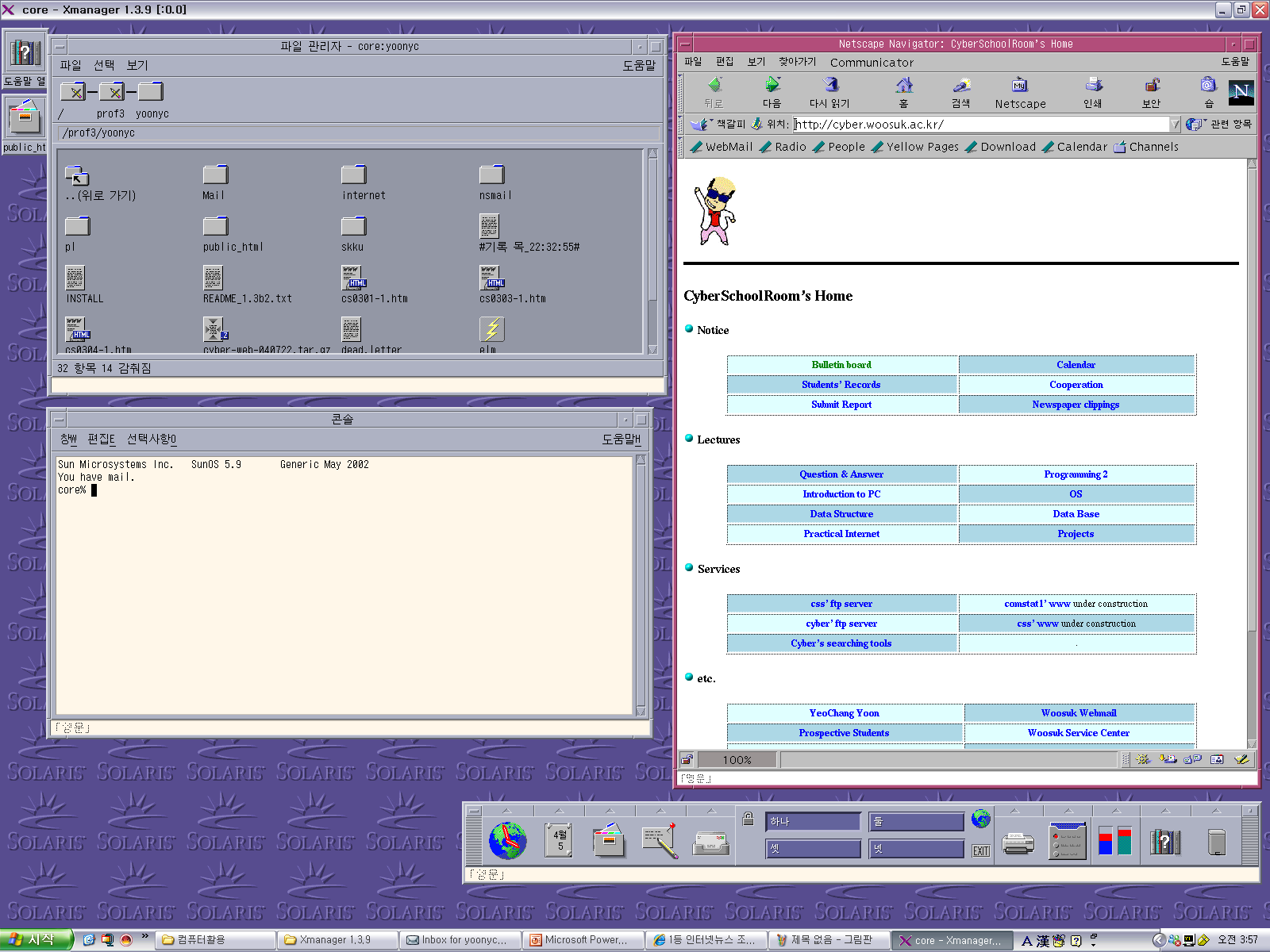Open the Data Structure lecture link
1270x952 pixels.
coord(841,514)
